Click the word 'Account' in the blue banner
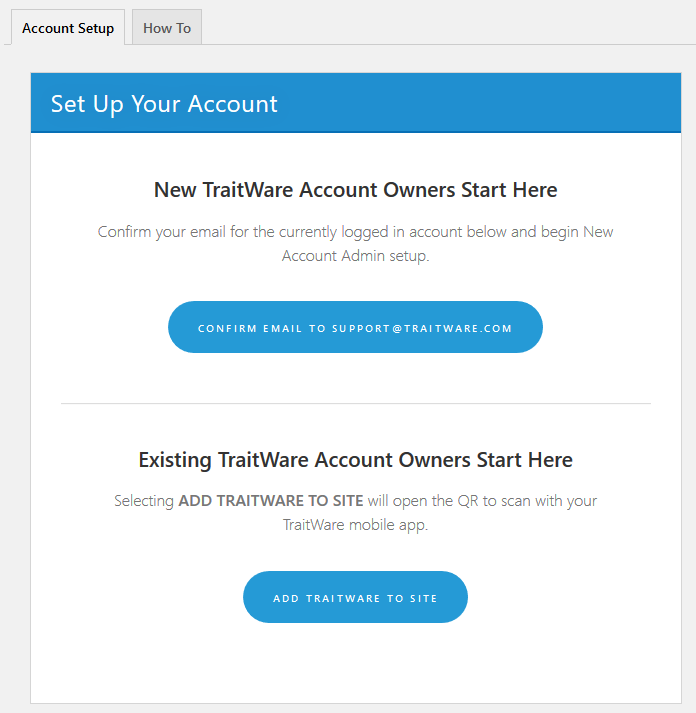Screen dimensions: 696x713 point(233,104)
